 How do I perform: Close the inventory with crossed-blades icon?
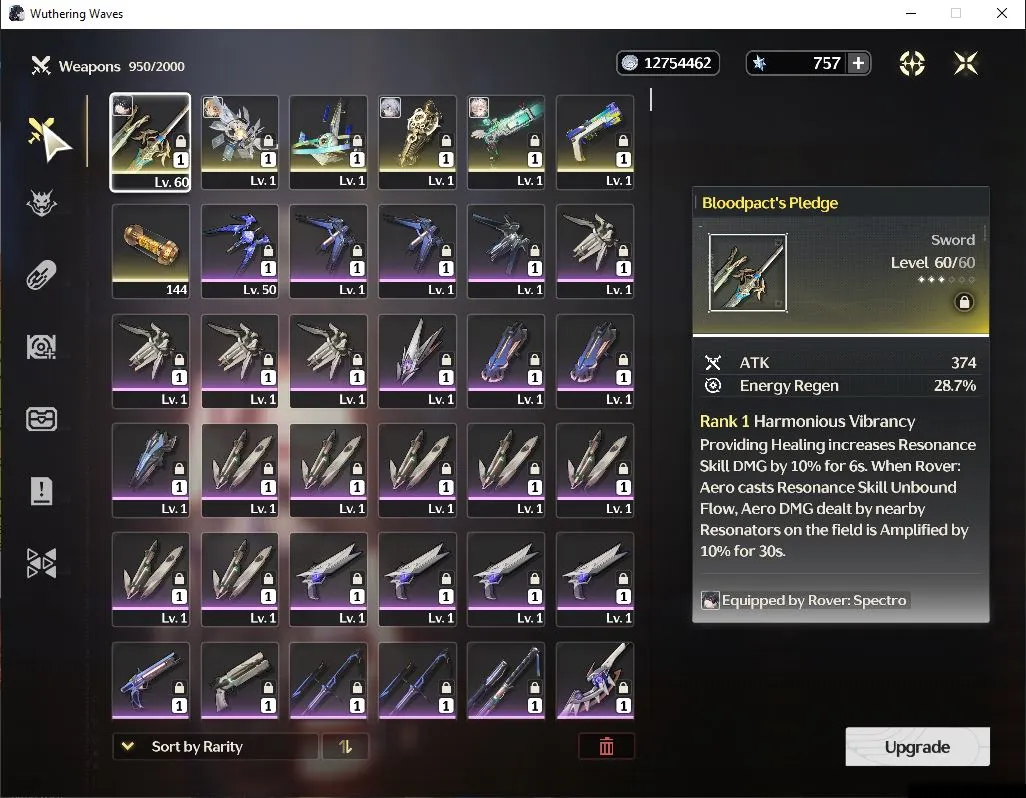965,63
